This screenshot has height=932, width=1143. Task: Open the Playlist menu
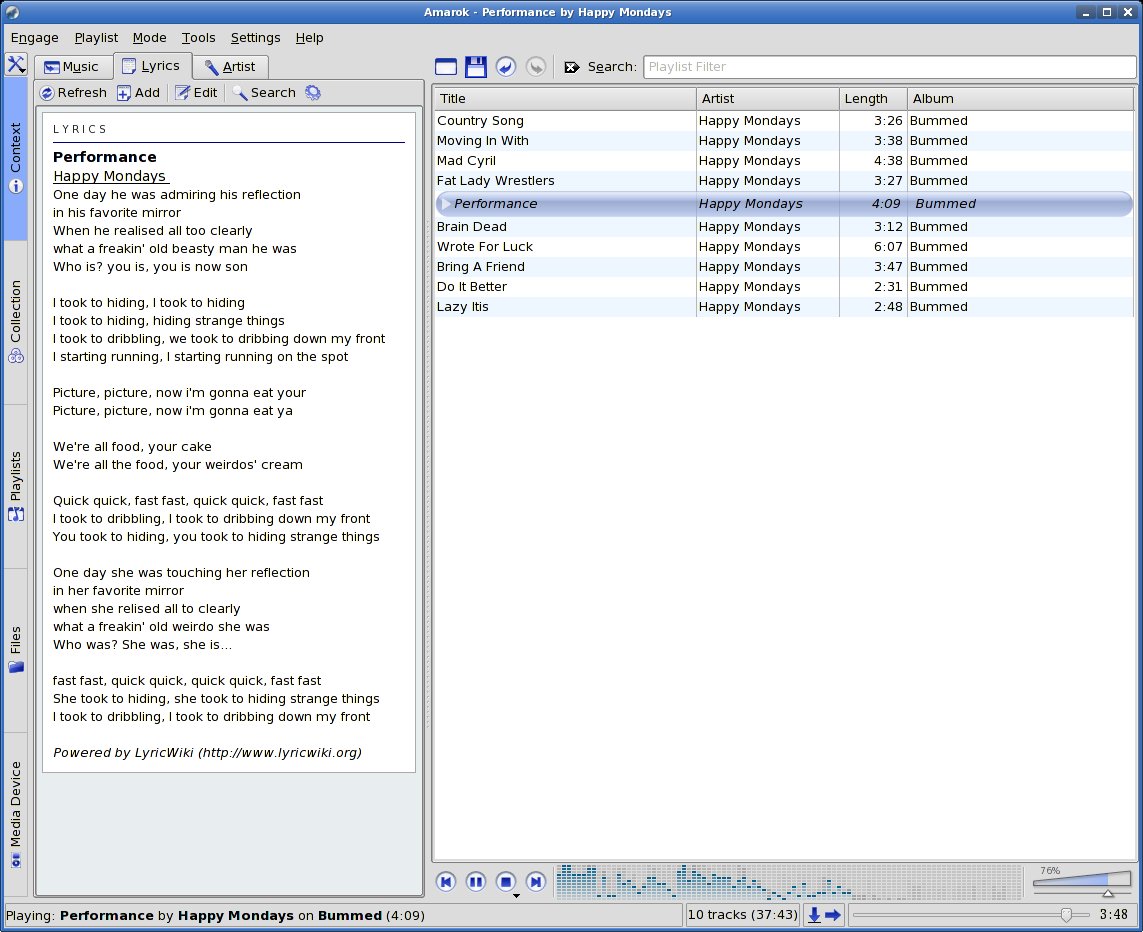click(x=96, y=38)
